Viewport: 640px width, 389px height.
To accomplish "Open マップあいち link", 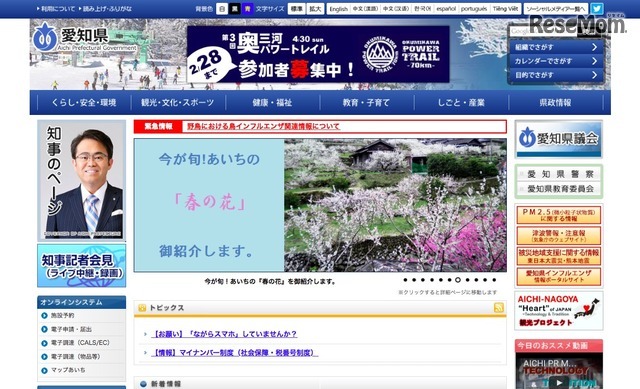I will (x=68, y=370).
